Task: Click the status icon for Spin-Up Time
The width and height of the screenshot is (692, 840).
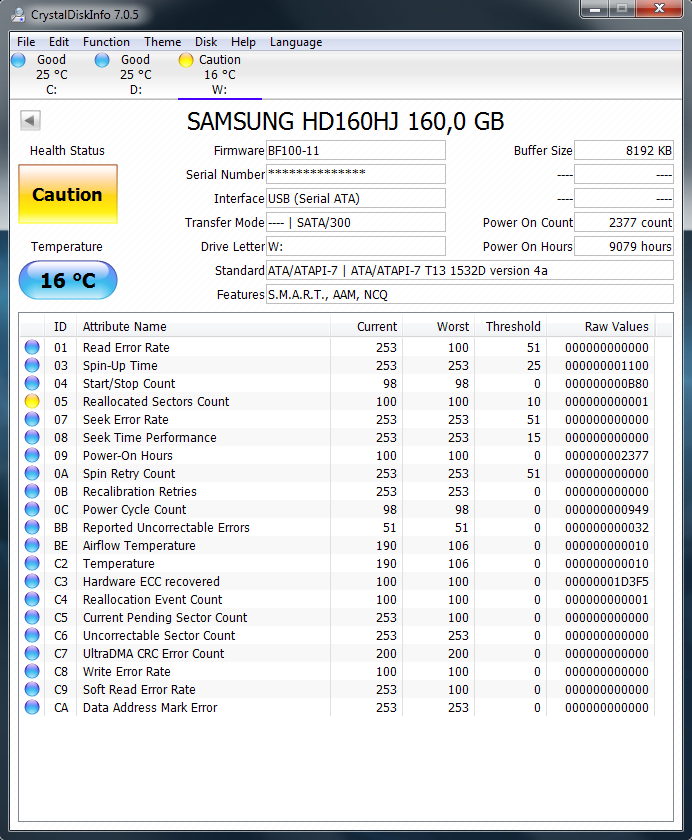Action: tap(32, 365)
